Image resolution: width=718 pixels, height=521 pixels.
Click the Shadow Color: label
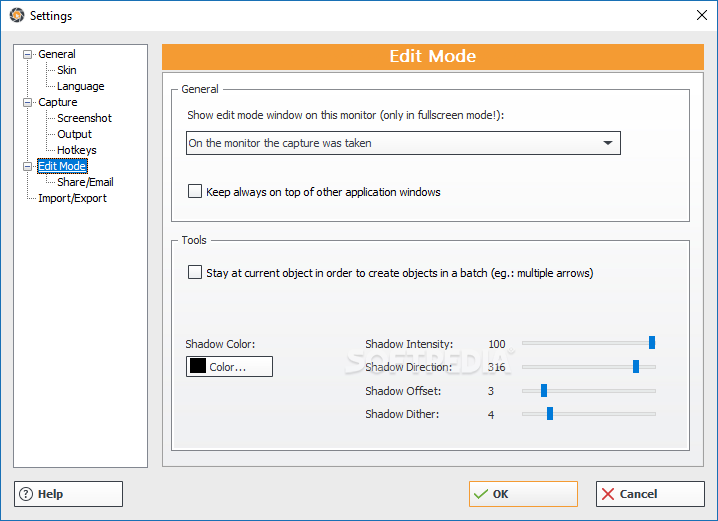pos(220,344)
